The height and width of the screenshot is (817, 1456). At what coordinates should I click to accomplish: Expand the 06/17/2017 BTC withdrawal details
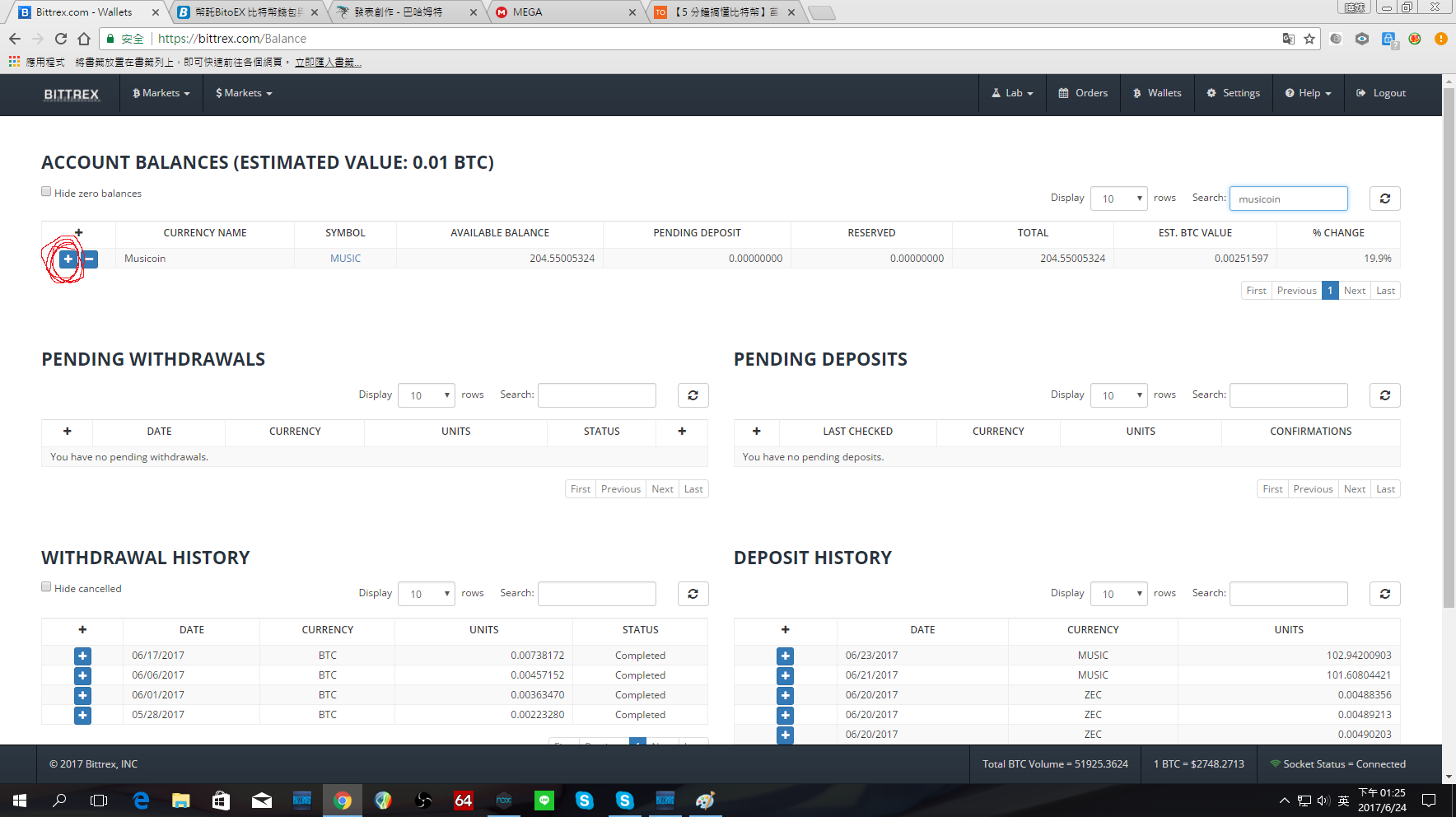(x=82, y=656)
